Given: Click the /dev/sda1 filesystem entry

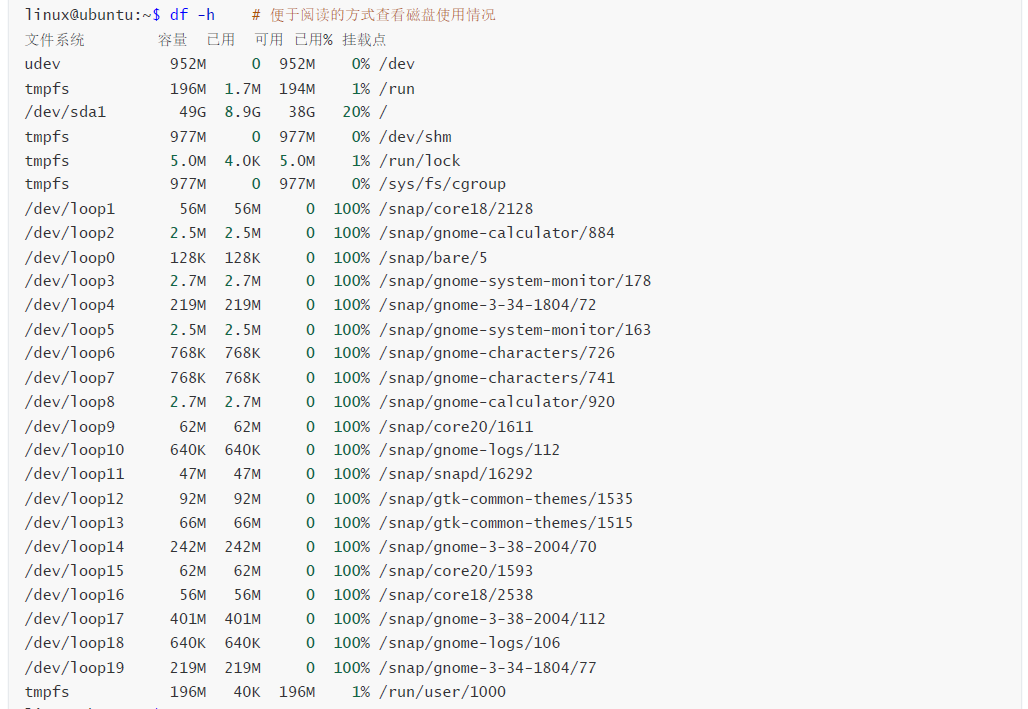Looking at the screenshot, I should click(x=66, y=112).
